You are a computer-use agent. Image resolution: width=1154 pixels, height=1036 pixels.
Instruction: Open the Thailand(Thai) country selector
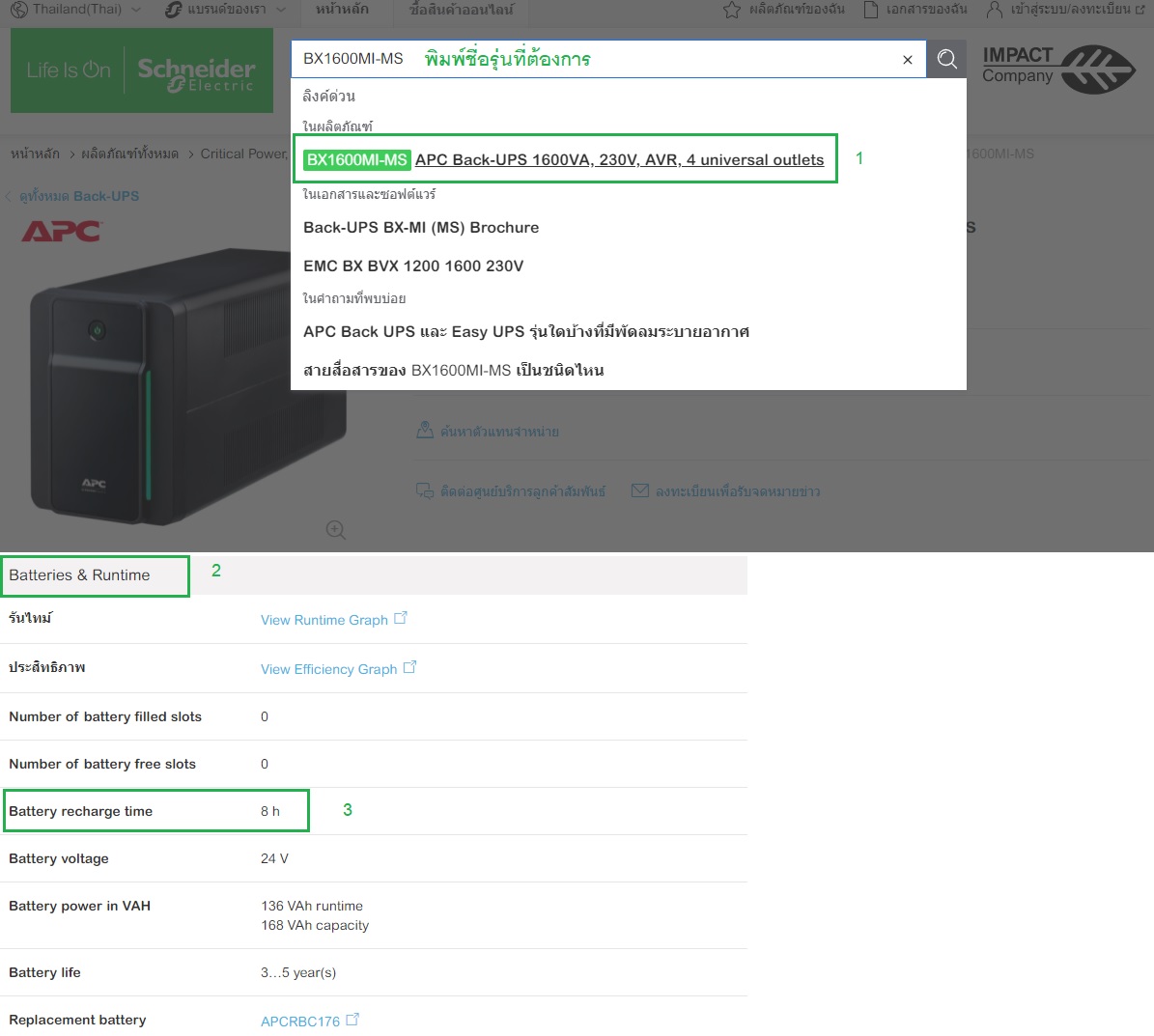click(76, 10)
